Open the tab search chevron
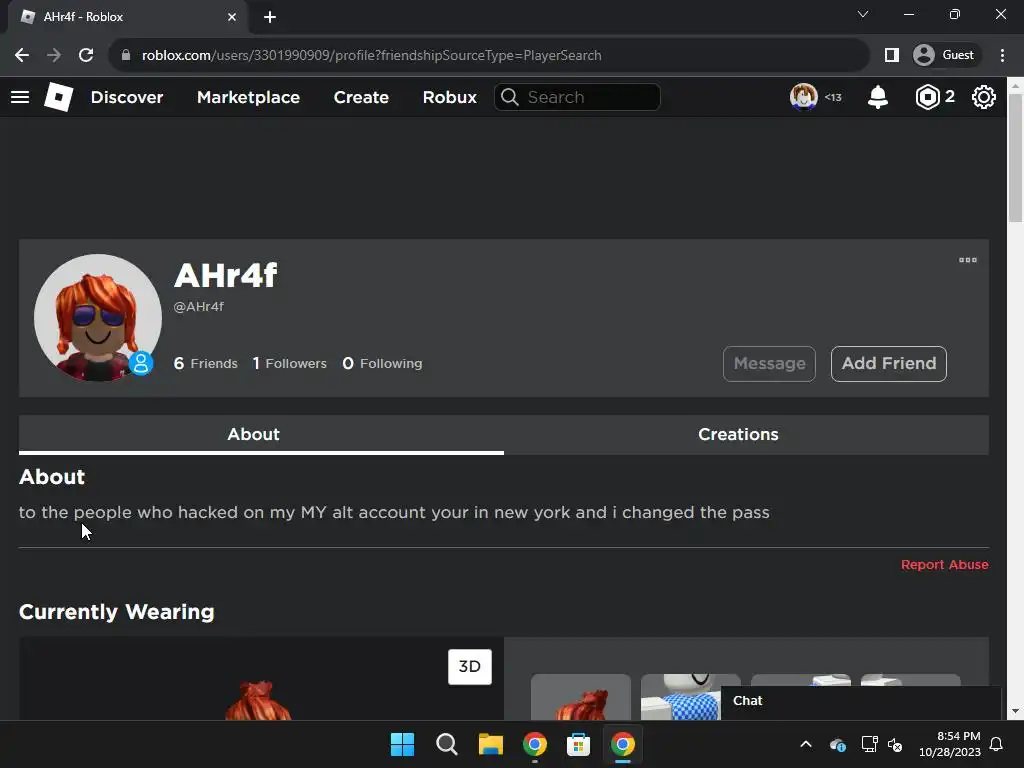This screenshot has height=768, width=1024. coord(863,14)
